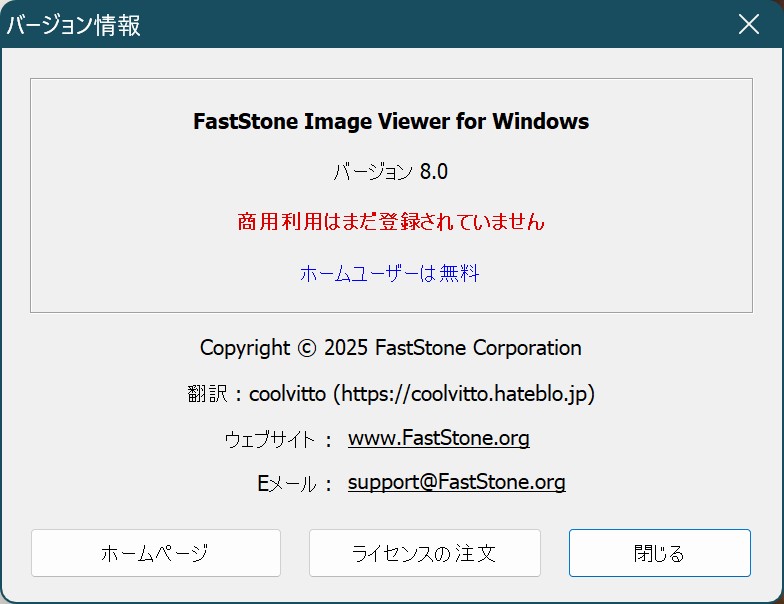The image size is (784, 604).
Task: Click the ライセンスの注文 button
Action: pos(424,553)
